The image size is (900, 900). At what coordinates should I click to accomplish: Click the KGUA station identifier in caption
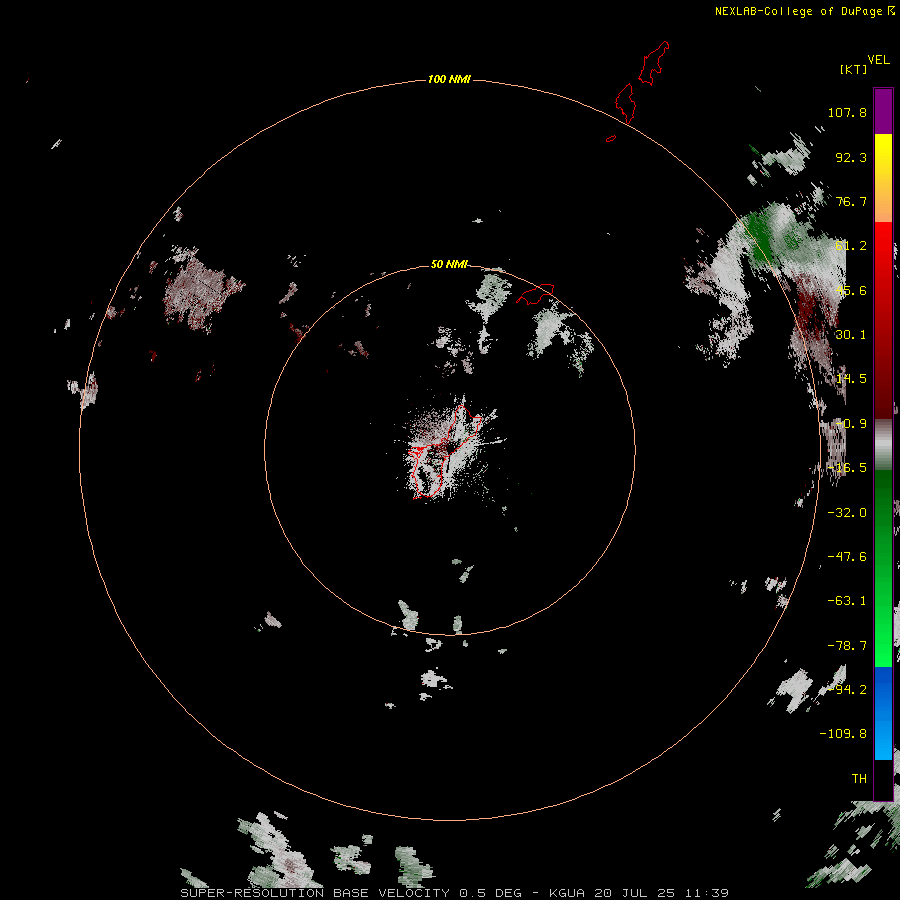567,893
